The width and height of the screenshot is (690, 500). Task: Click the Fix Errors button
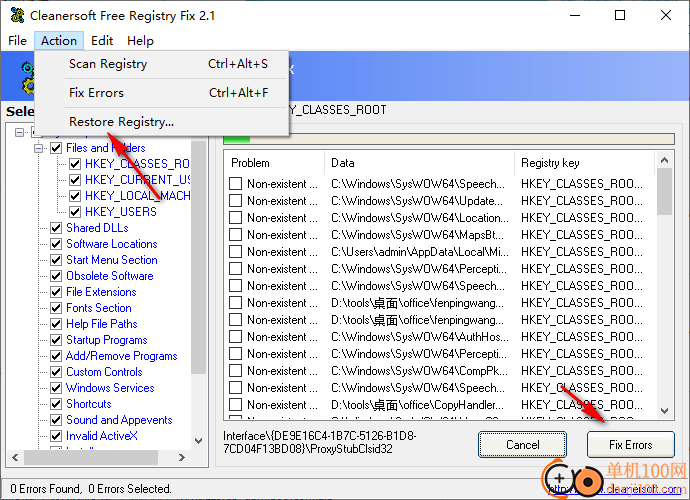click(631, 445)
